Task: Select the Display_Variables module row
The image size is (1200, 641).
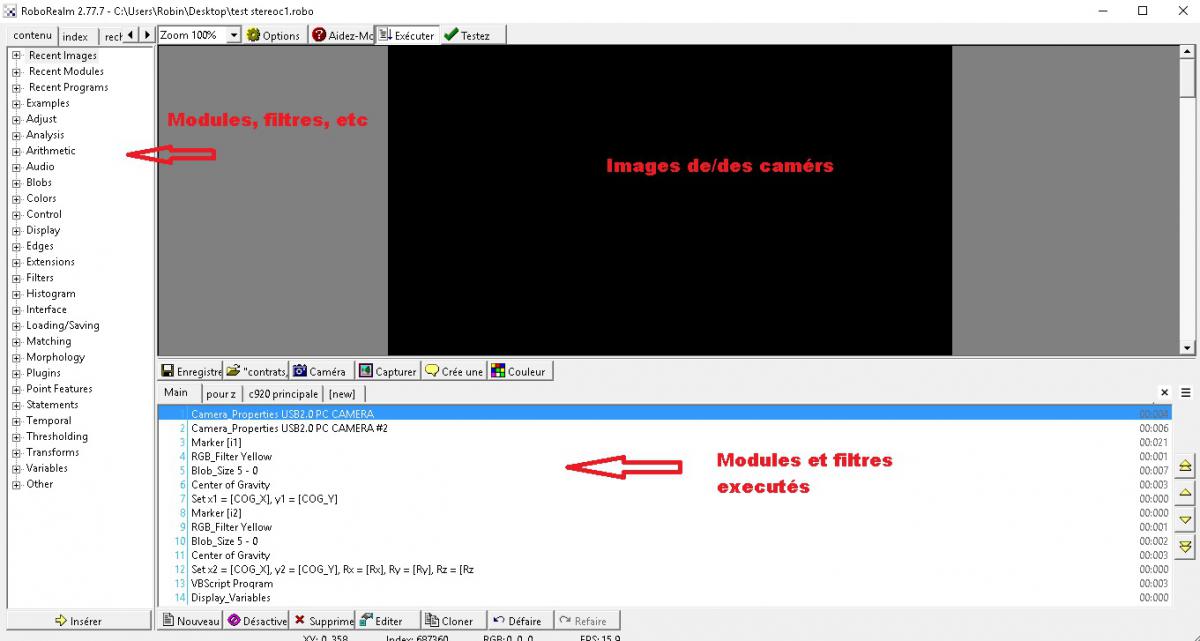Action: (663, 597)
